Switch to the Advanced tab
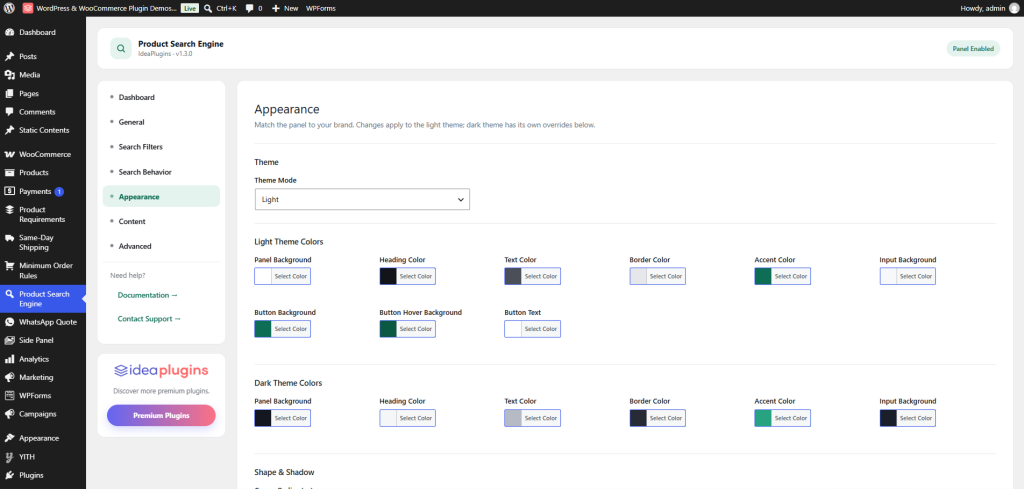 click(161, 246)
